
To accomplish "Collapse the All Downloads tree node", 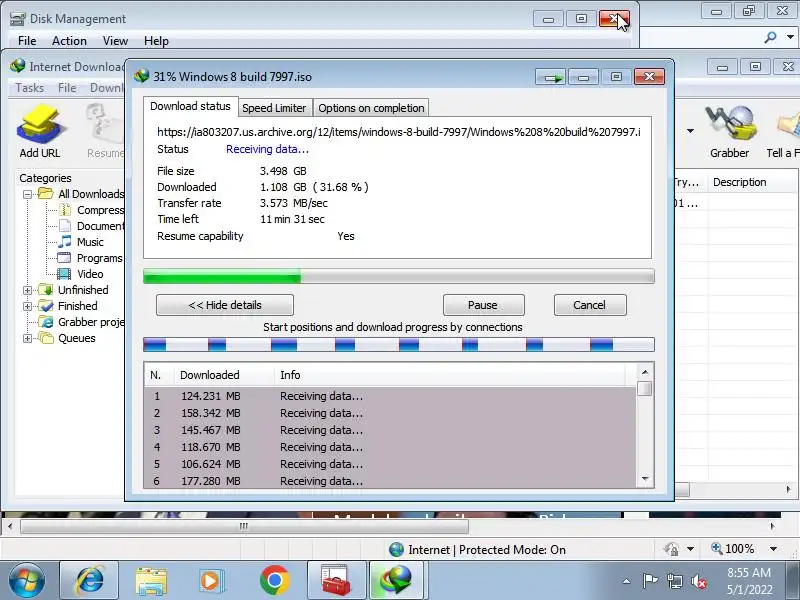I will point(28,194).
